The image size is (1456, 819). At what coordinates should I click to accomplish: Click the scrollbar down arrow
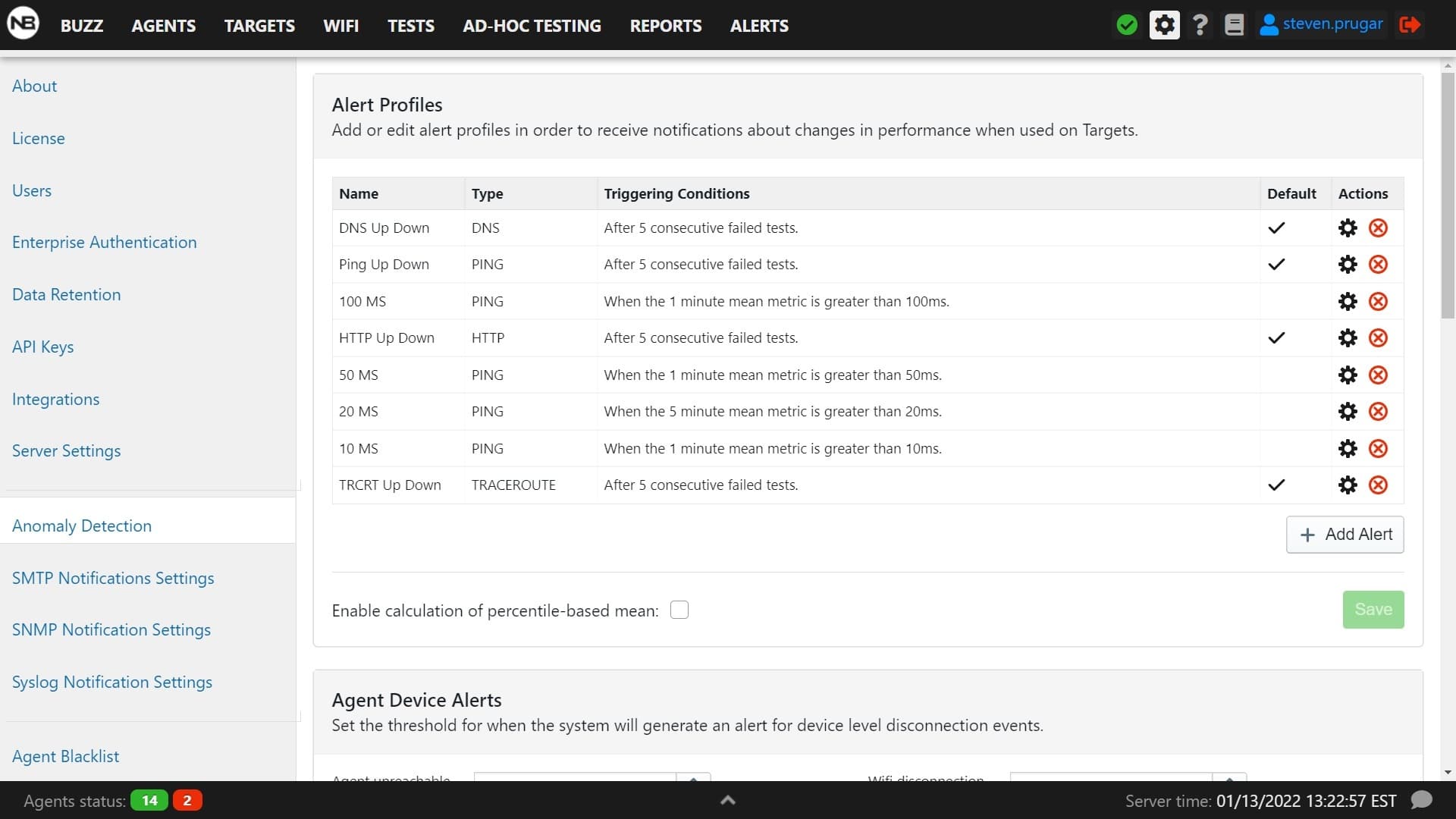point(1448,773)
